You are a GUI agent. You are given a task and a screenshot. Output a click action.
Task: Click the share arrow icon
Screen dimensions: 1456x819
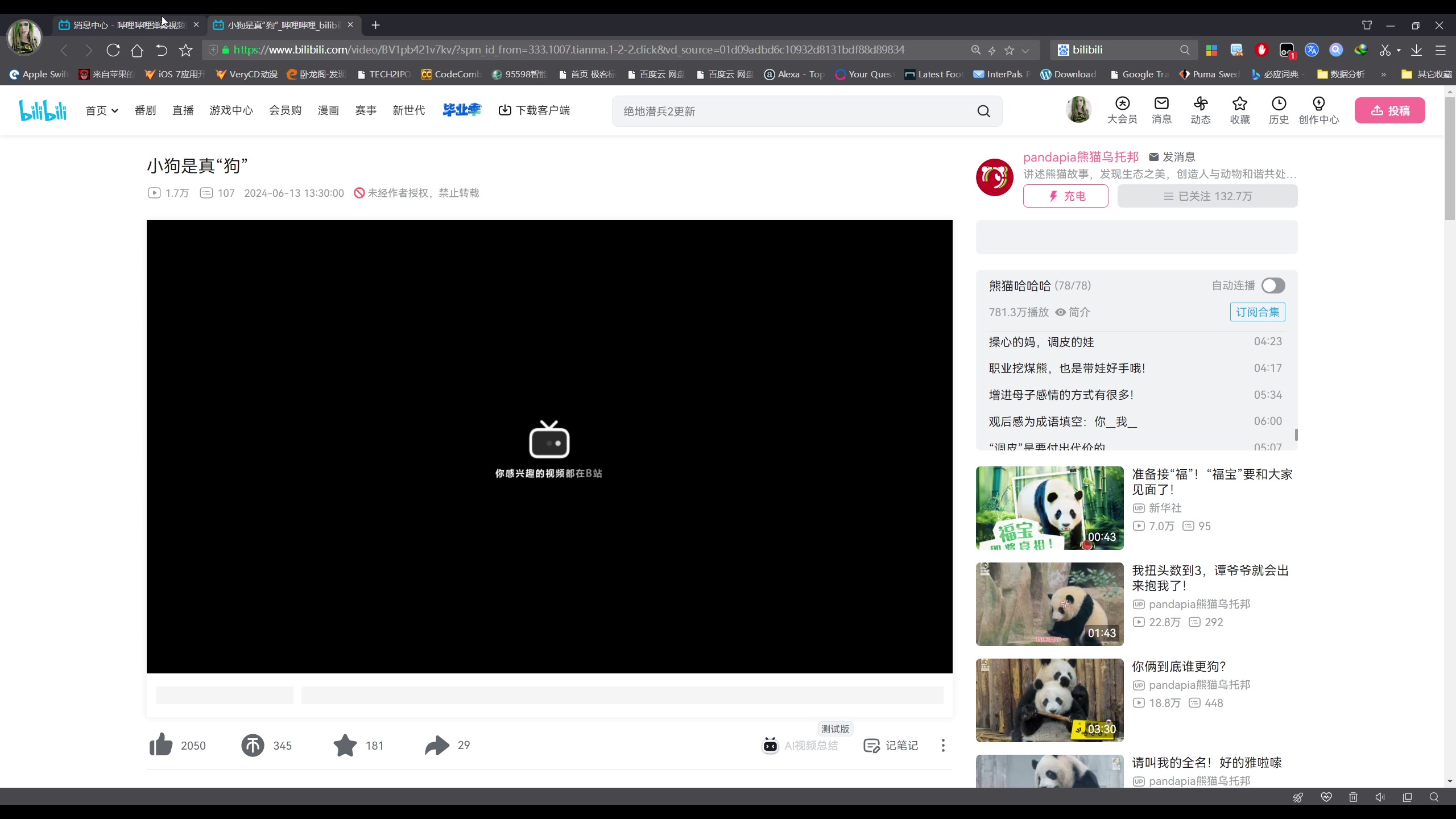[x=437, y=745]
